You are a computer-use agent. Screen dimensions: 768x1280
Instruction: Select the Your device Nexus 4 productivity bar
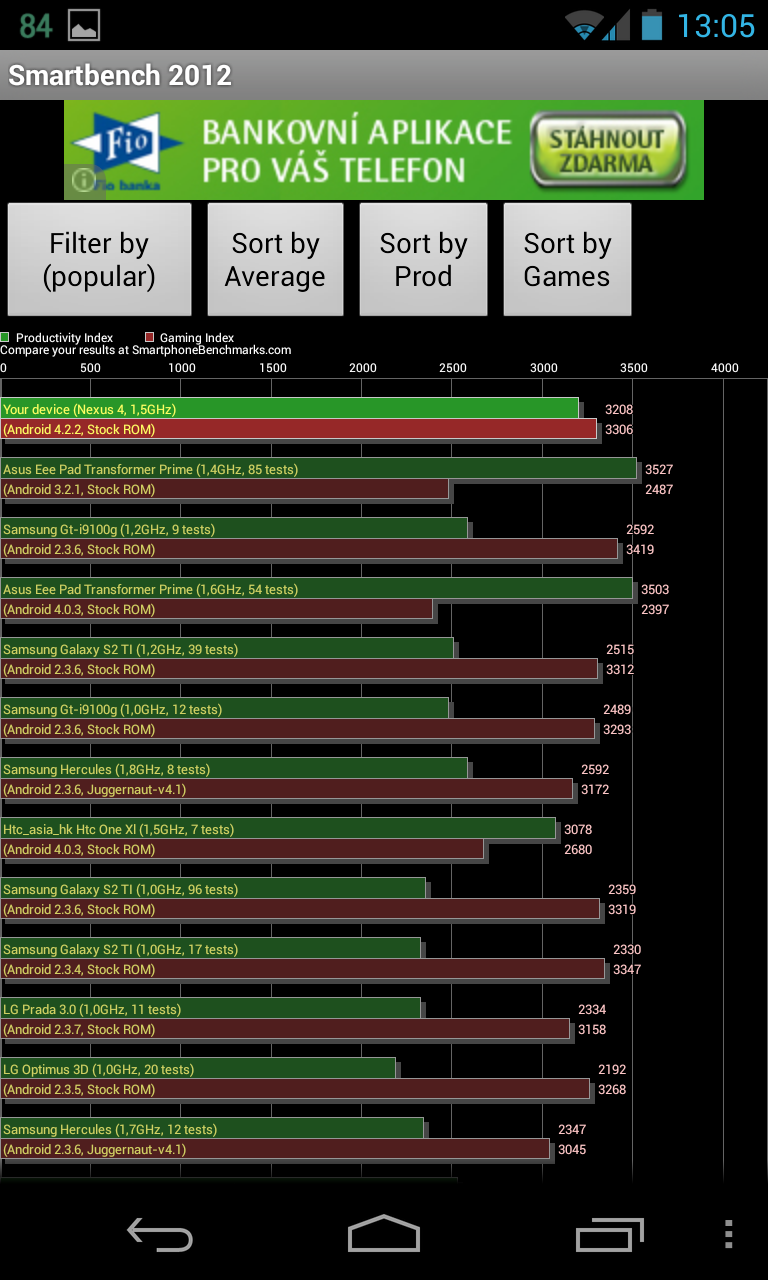(x=290, y=409)
